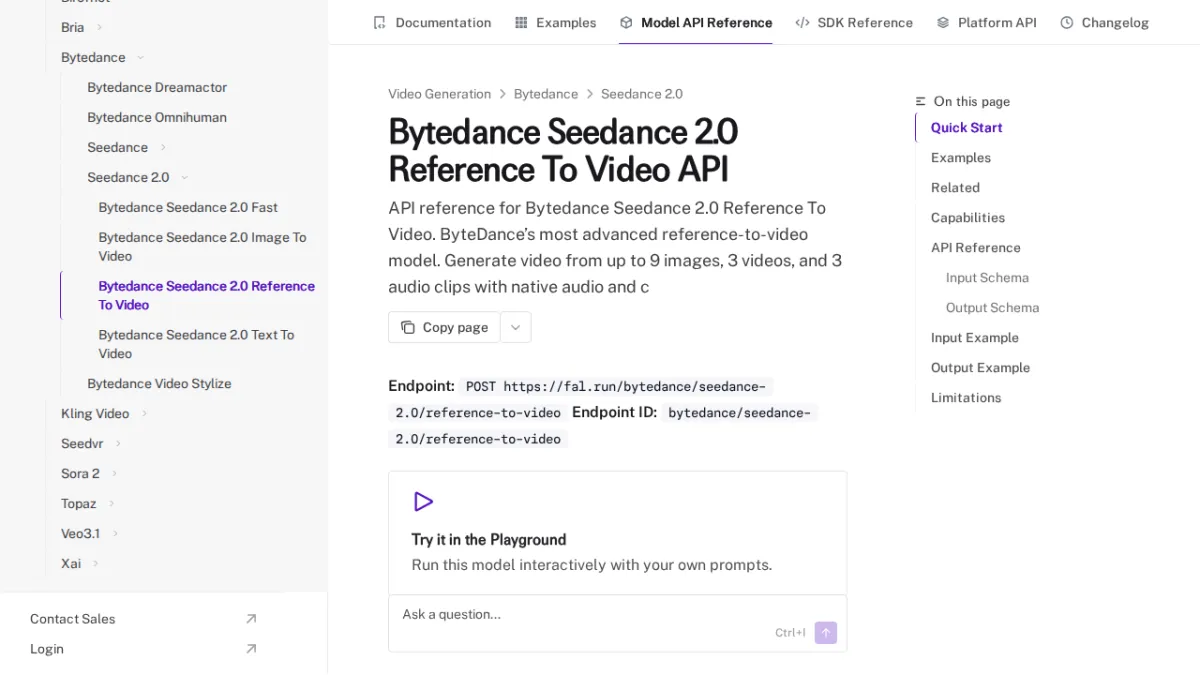
Task: Click the Login link
Action: coord(47,649)
